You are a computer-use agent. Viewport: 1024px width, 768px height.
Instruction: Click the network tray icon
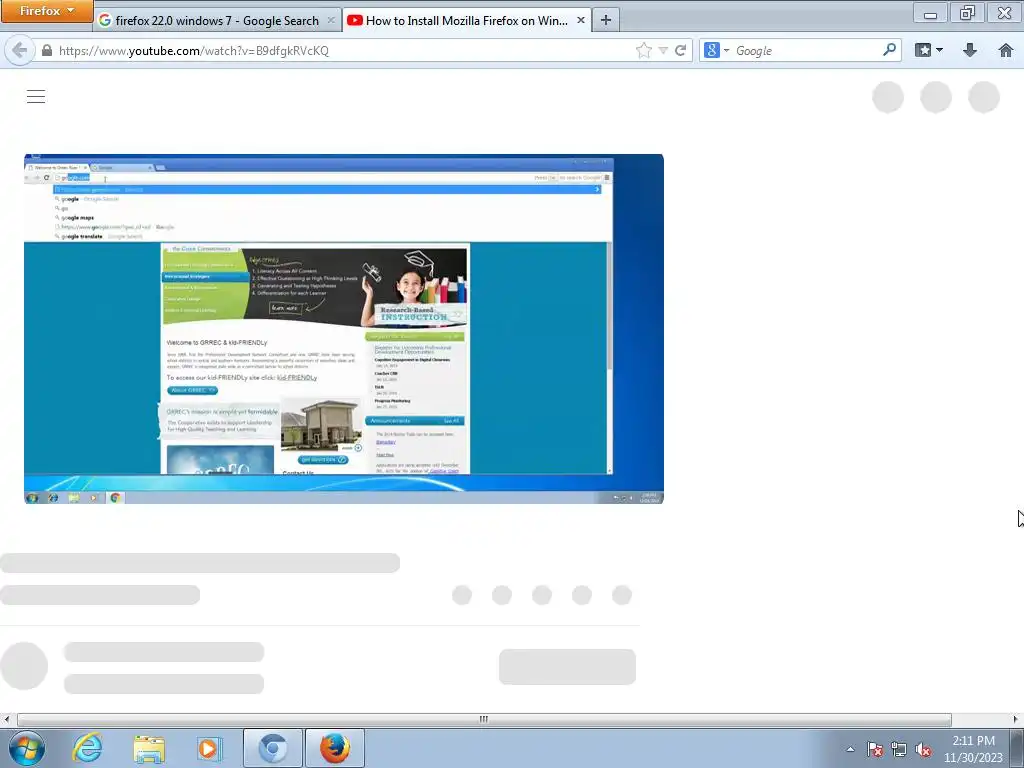[x=899, y=749]
